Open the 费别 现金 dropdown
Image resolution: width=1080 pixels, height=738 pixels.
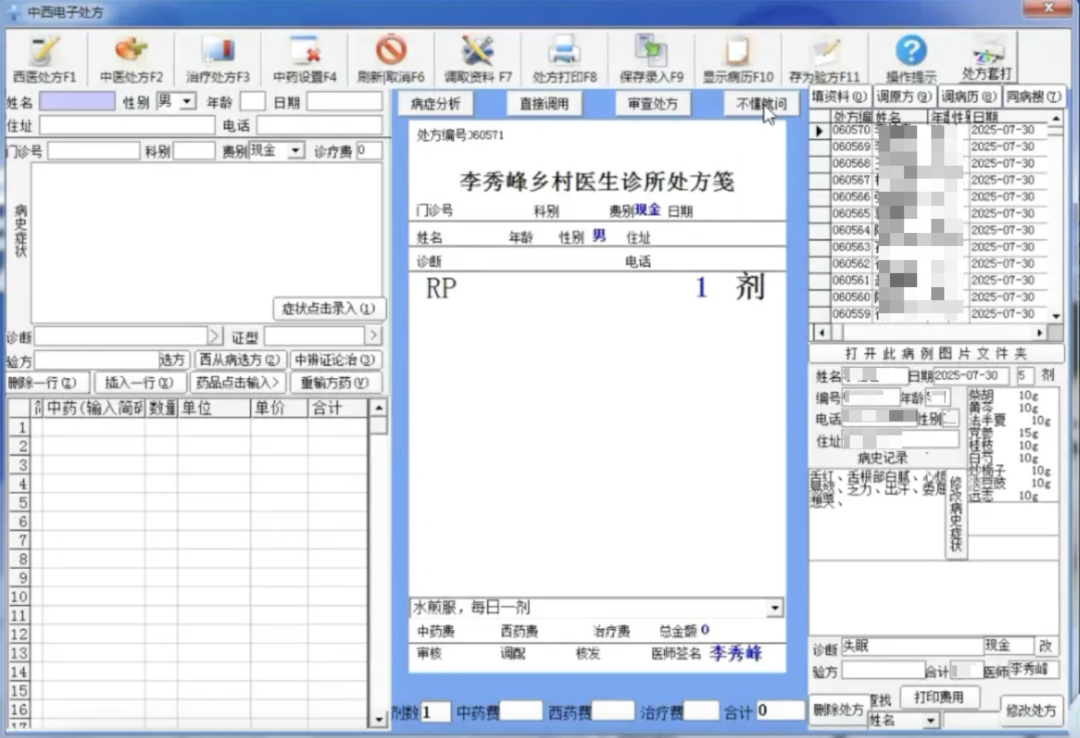[295, 151]
